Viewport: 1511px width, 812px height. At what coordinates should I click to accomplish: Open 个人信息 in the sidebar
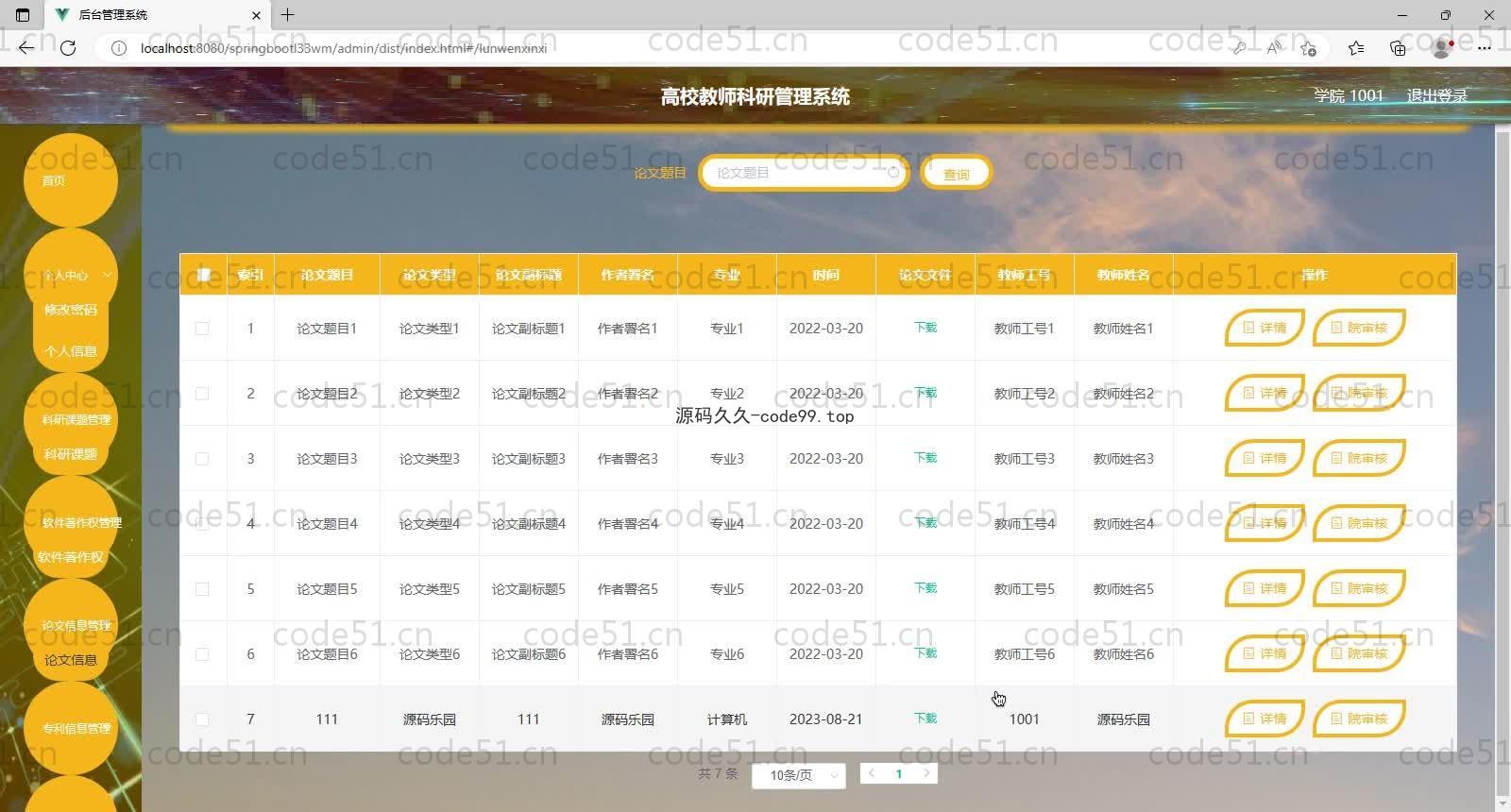[71, 351]
